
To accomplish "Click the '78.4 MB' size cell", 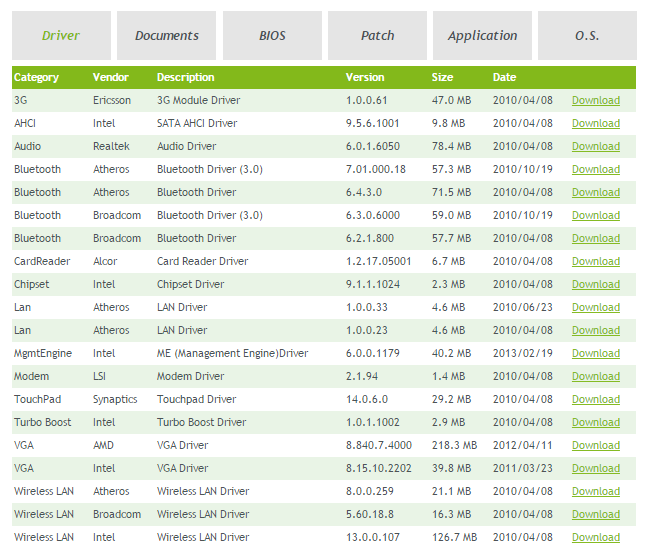I will pos(451,146).
